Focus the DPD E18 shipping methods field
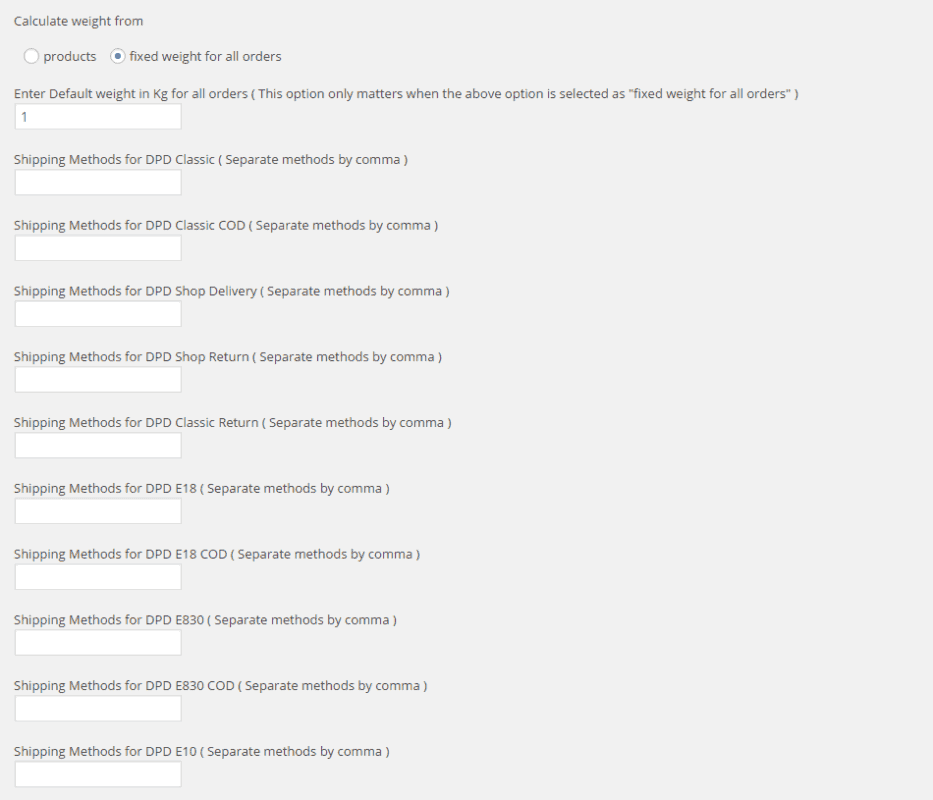This screenshot has height=800, width=933. pos(98,511)
